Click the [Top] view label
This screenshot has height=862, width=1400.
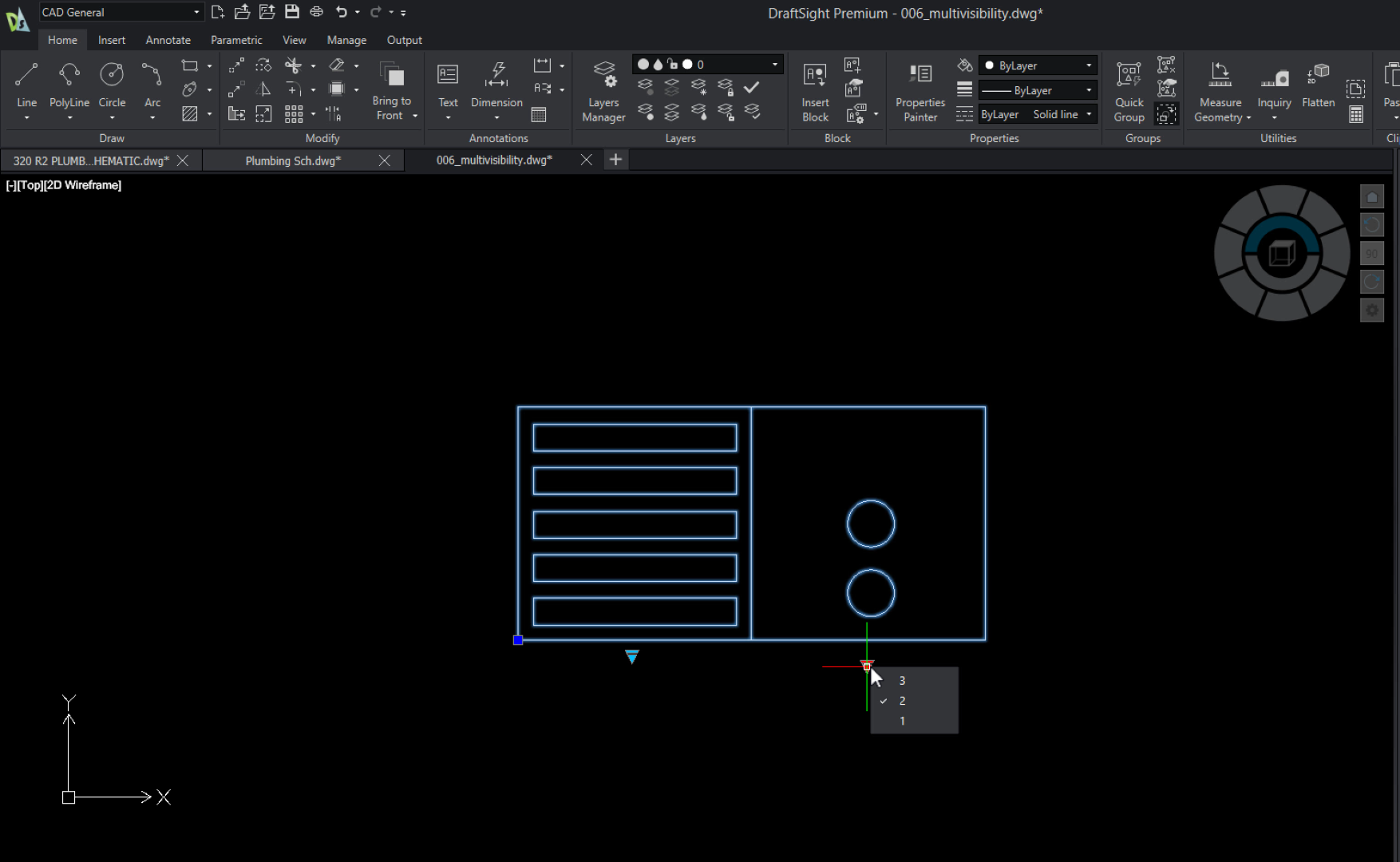(x=30, y=185)
